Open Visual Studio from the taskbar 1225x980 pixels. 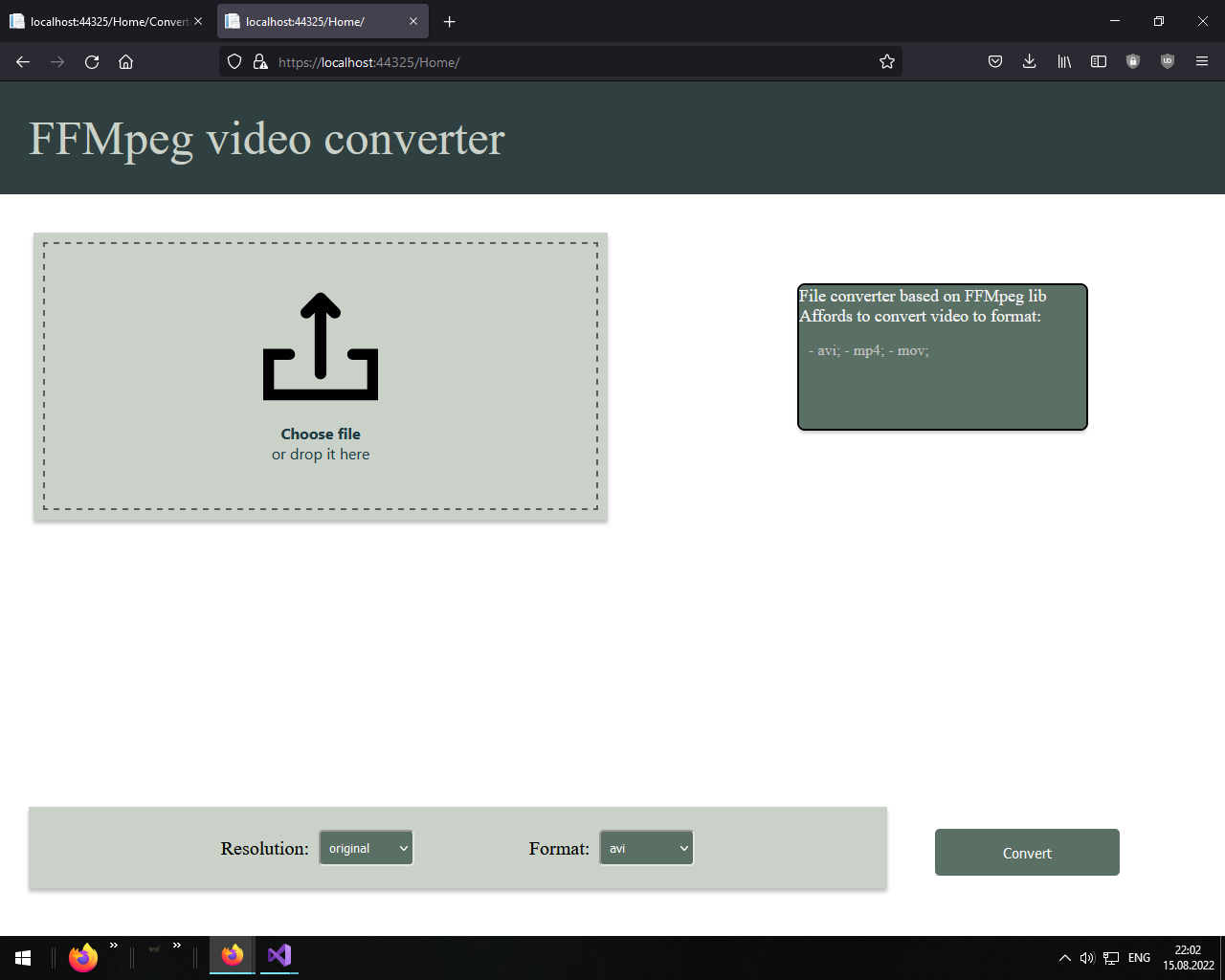pos(278,955)
